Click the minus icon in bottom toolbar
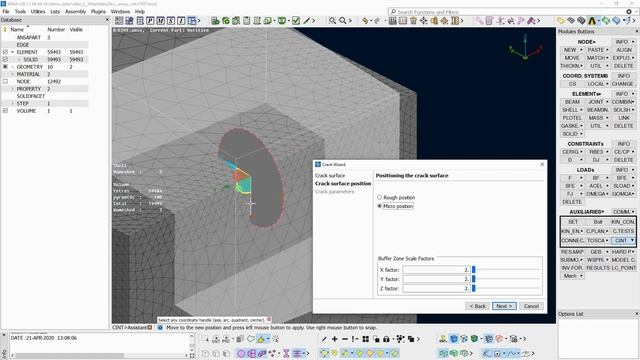The image size is (640, 360). tap(344, 339)
